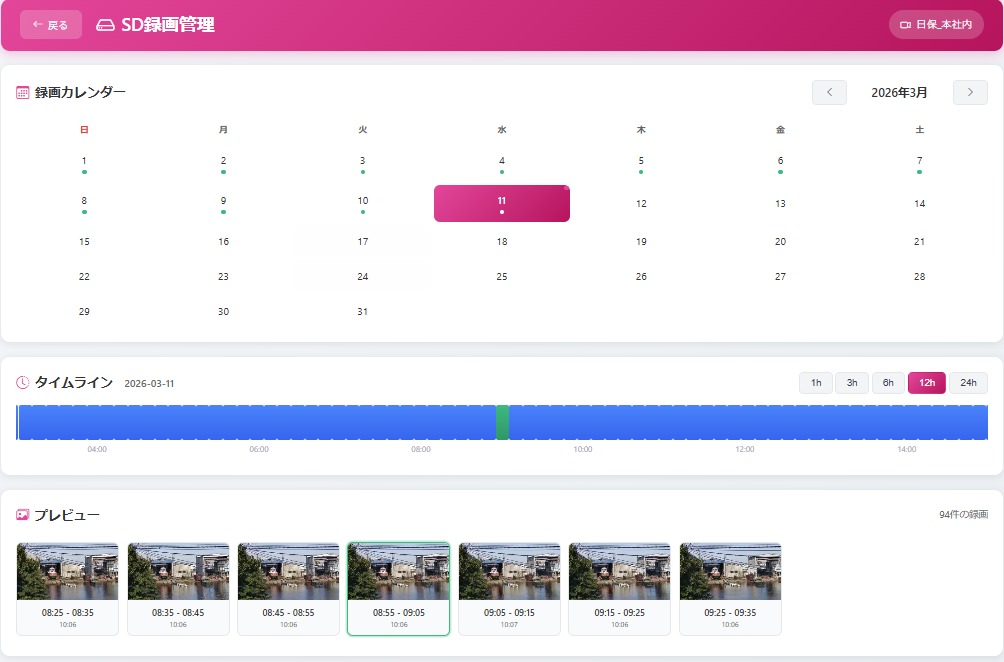Select March 11 in the calendar
The image size is (1004, 662).
[x=502, y=203]
